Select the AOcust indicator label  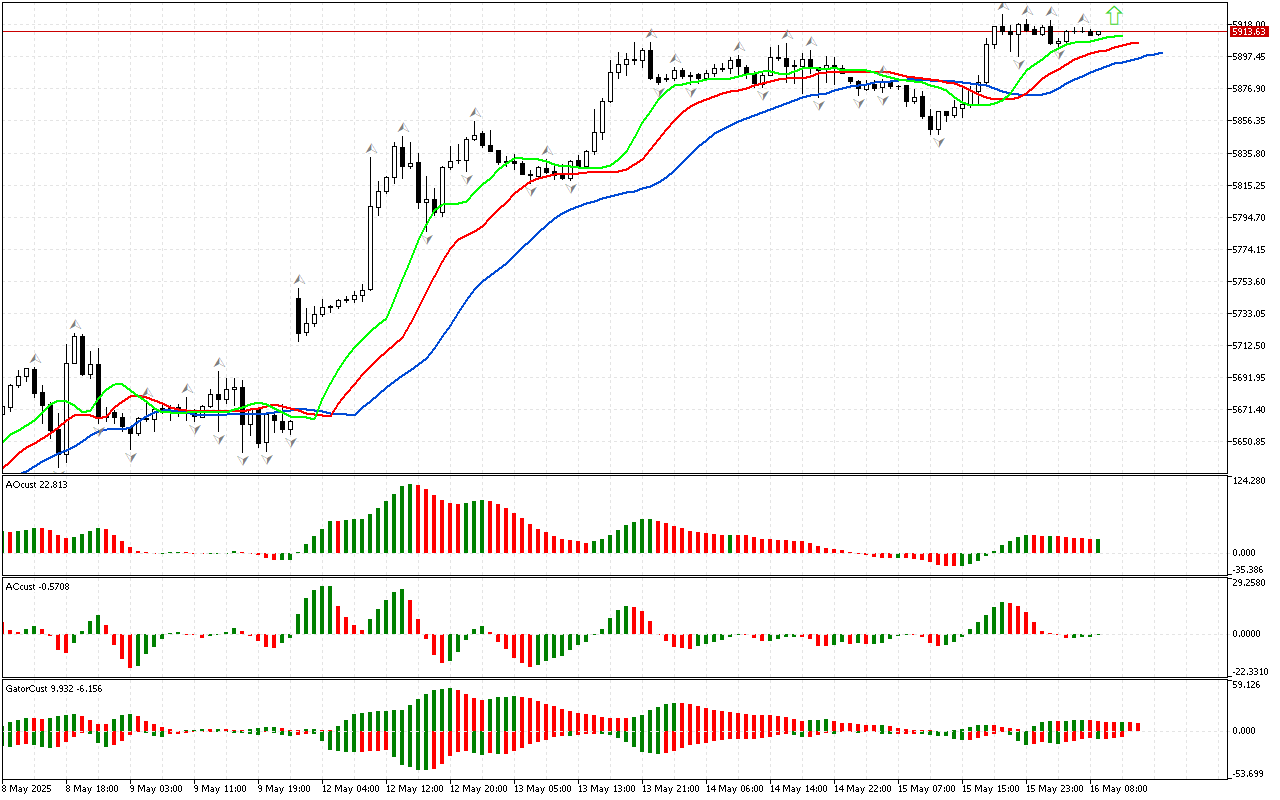(36, 485)
